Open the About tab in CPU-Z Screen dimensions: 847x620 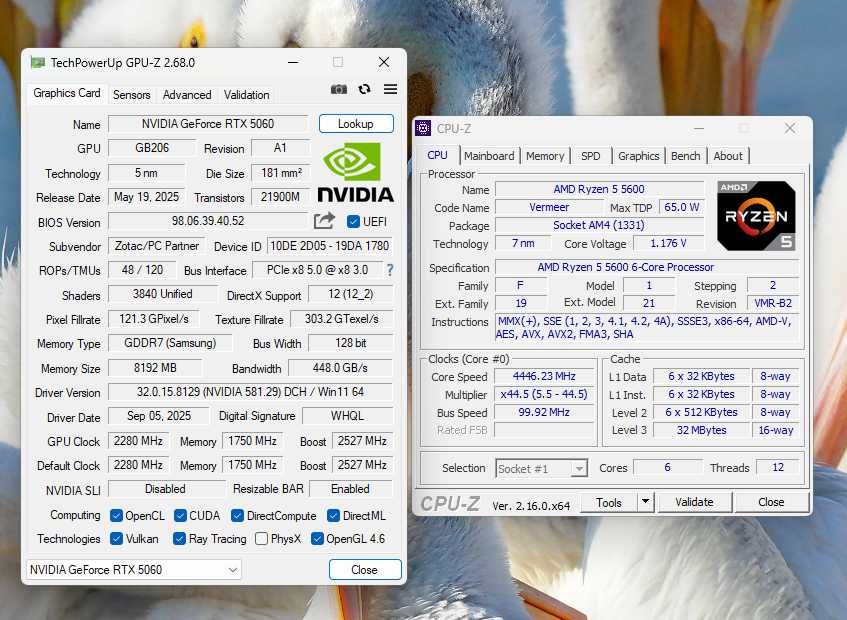[728, 156]
